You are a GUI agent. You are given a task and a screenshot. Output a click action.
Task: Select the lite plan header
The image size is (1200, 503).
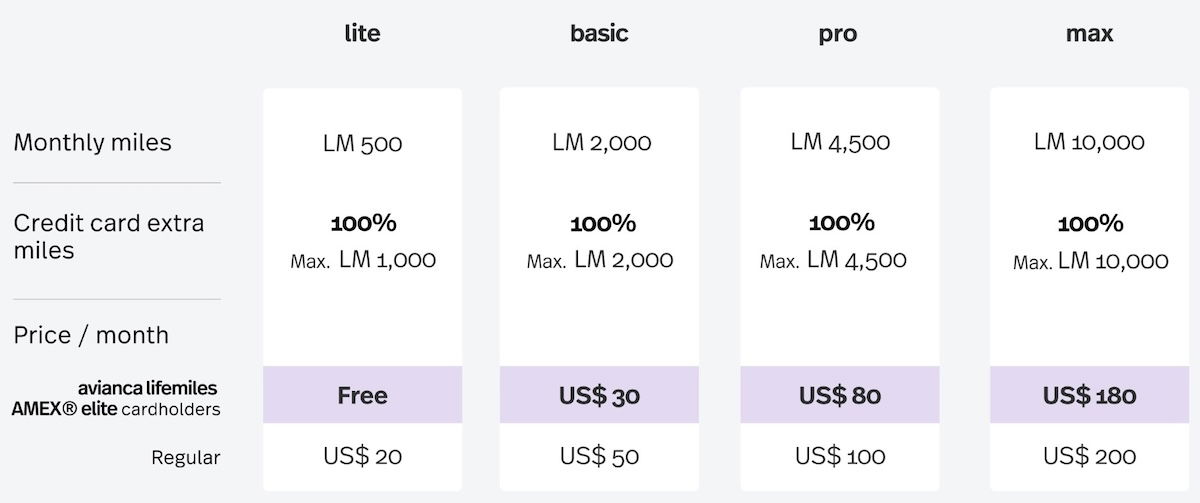[362, 33]
